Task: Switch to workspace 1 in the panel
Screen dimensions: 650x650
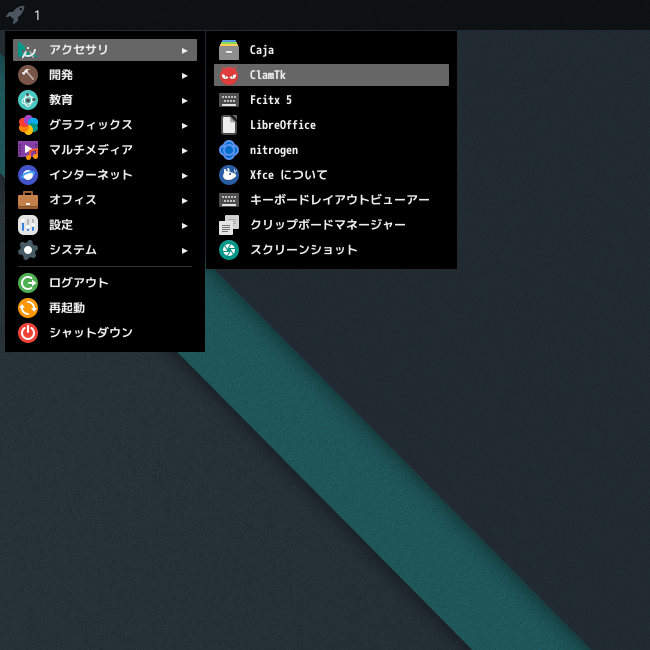Action: (x=37, y=15)
